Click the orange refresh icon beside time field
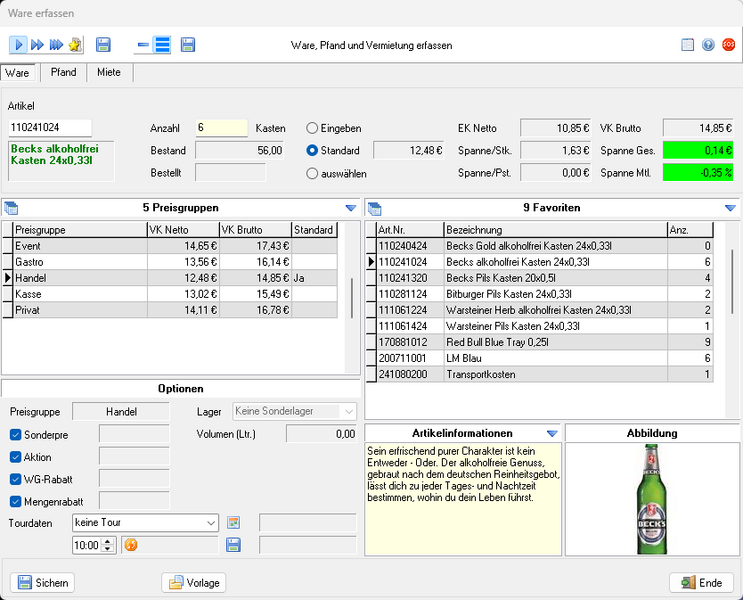 coord(131,545)
